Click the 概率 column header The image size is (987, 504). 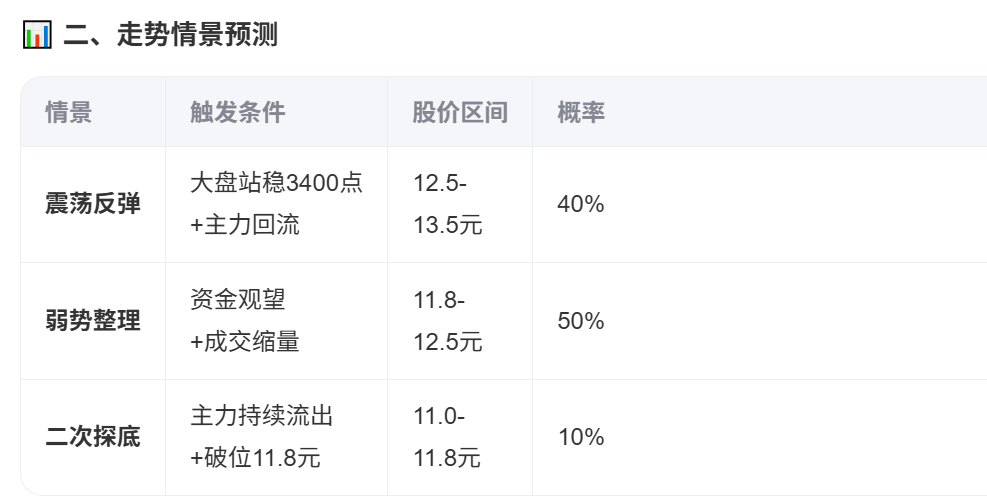(x=581, y=112)
